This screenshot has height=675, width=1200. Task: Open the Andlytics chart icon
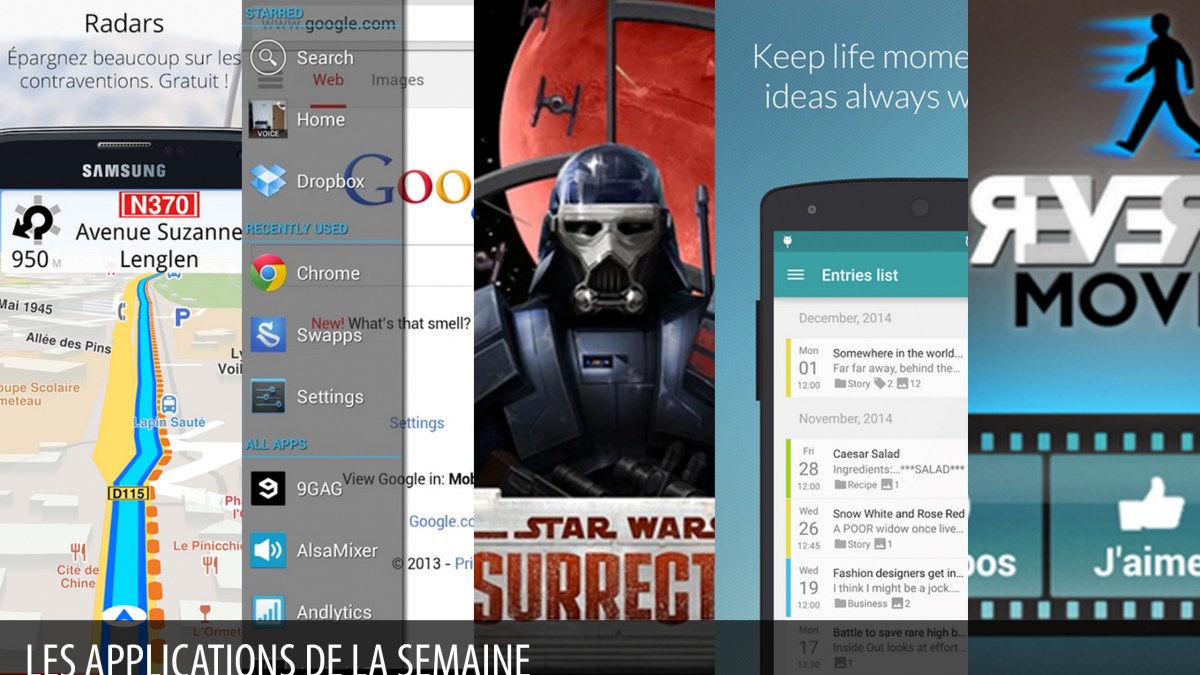[x=268, y=610]
